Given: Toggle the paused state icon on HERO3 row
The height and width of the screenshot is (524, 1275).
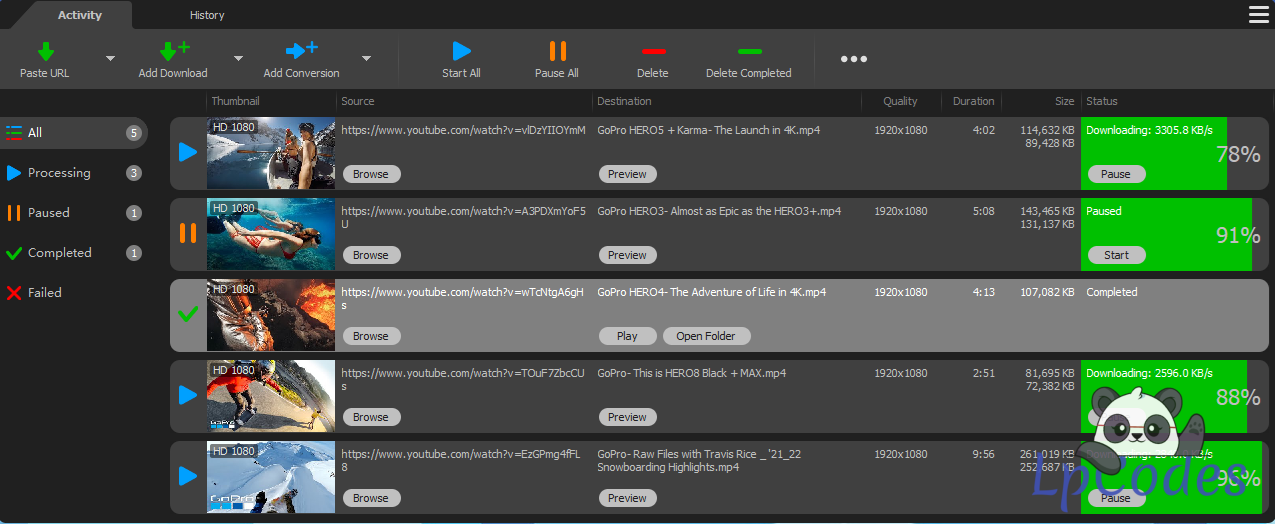Looking at the screenshot, I should point(187,234).
